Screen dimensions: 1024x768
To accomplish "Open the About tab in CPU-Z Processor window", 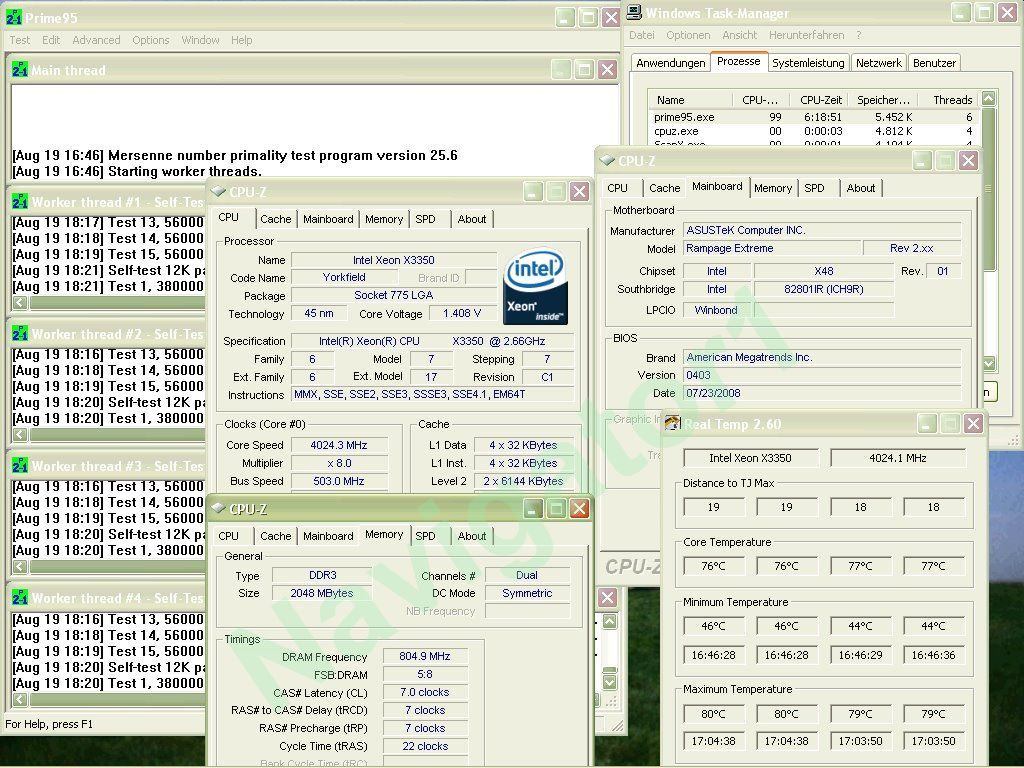I will 472,219.
